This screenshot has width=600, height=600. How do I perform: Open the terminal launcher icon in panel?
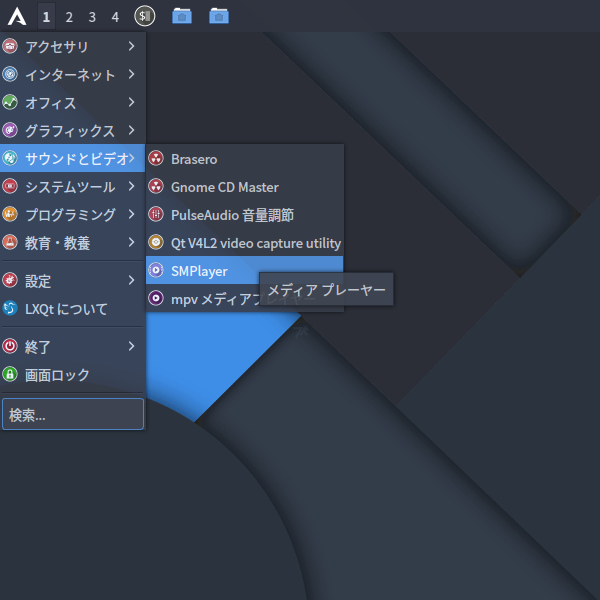pos(145,16)
